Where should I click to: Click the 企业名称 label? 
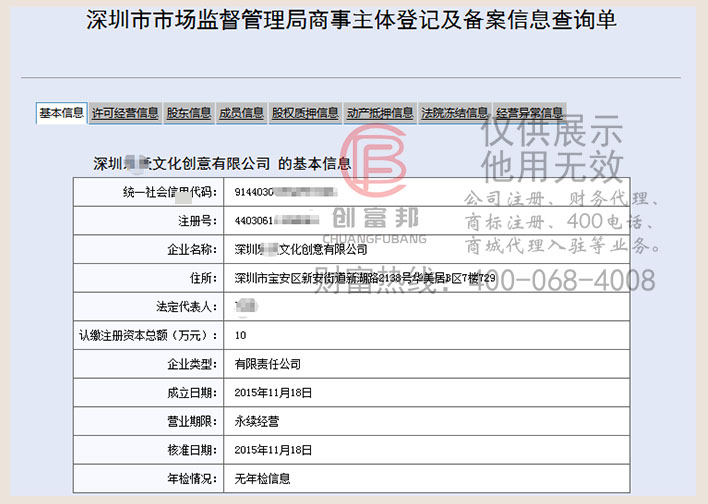click(x=192, y=249)
